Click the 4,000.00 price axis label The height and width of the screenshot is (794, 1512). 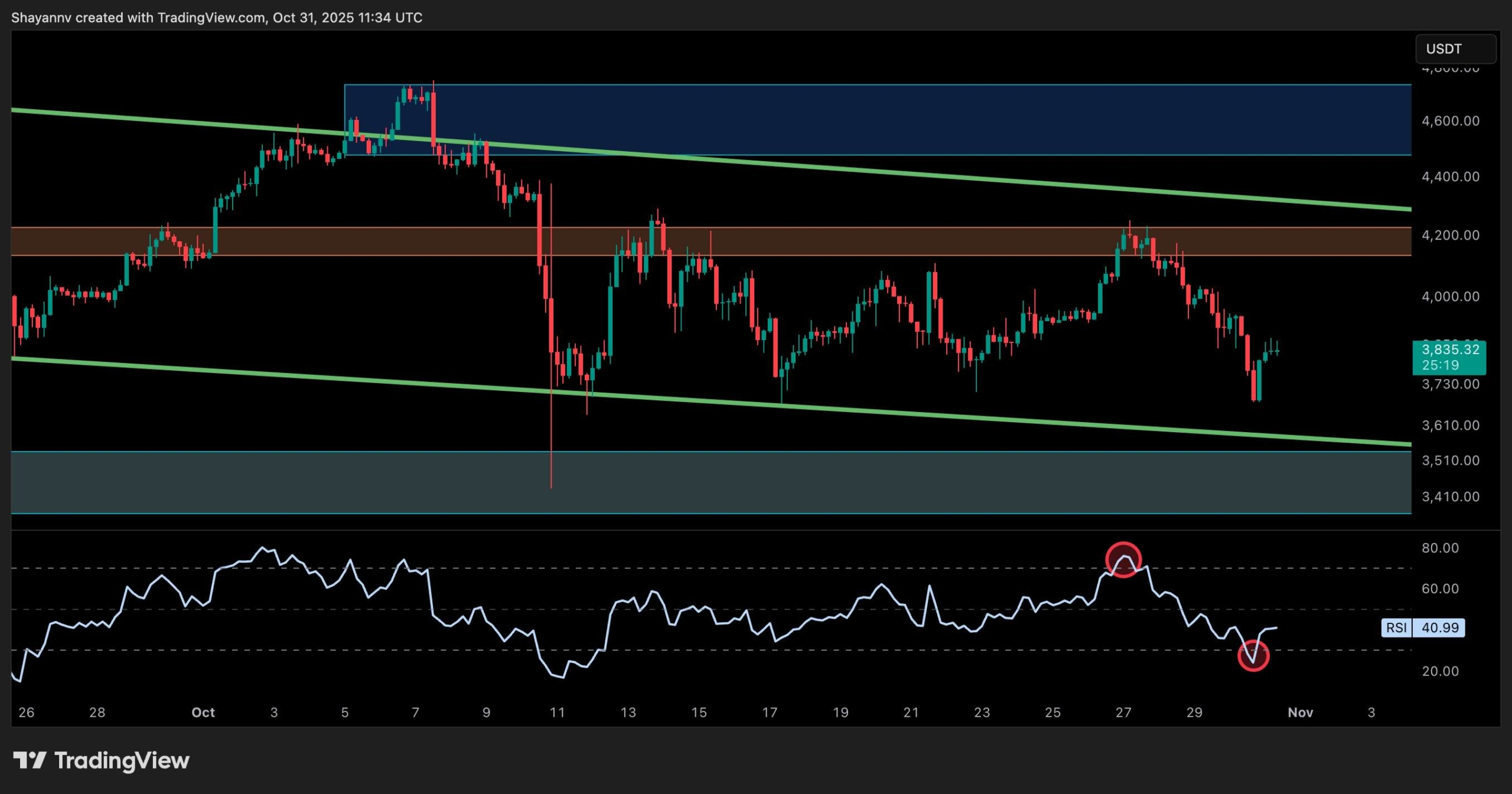point(1450,296)
